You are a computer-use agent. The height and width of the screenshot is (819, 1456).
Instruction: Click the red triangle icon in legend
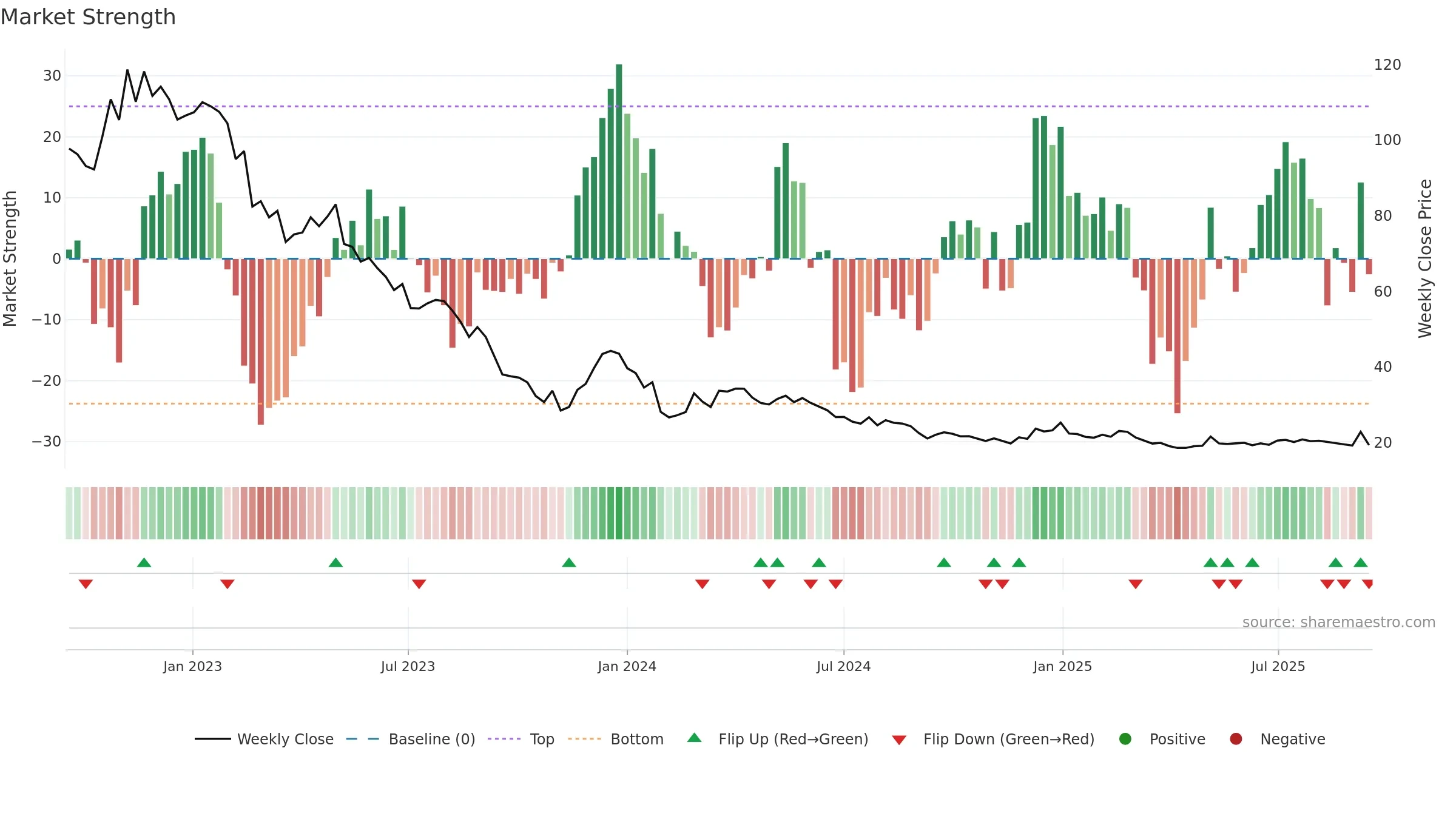coord(899,740)
